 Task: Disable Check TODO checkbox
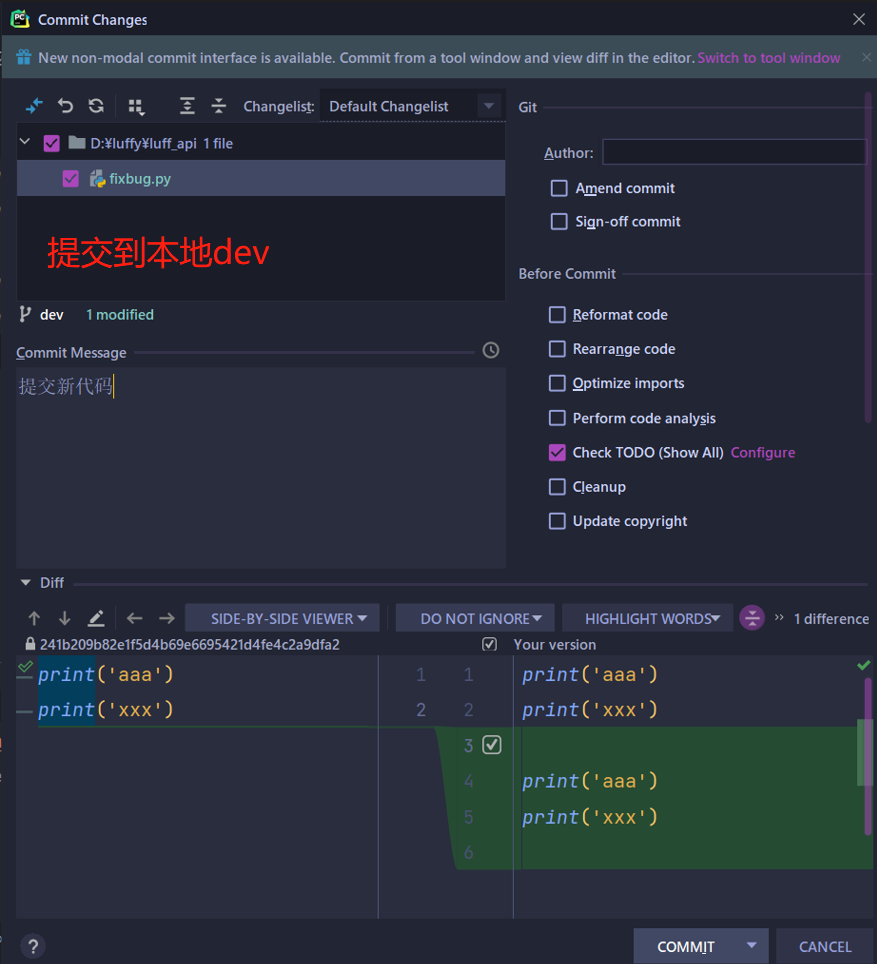557,452
